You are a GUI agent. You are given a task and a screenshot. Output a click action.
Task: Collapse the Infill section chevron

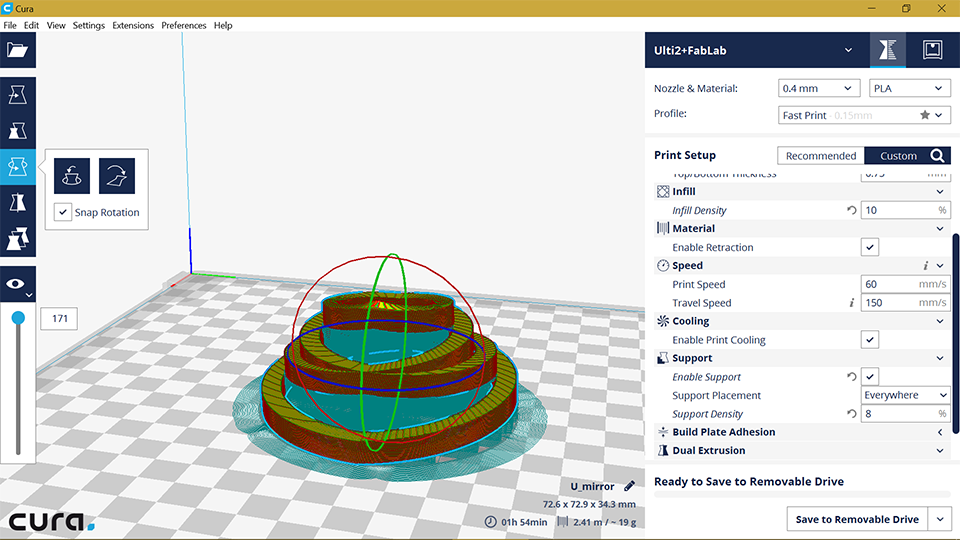pos(940,192)
